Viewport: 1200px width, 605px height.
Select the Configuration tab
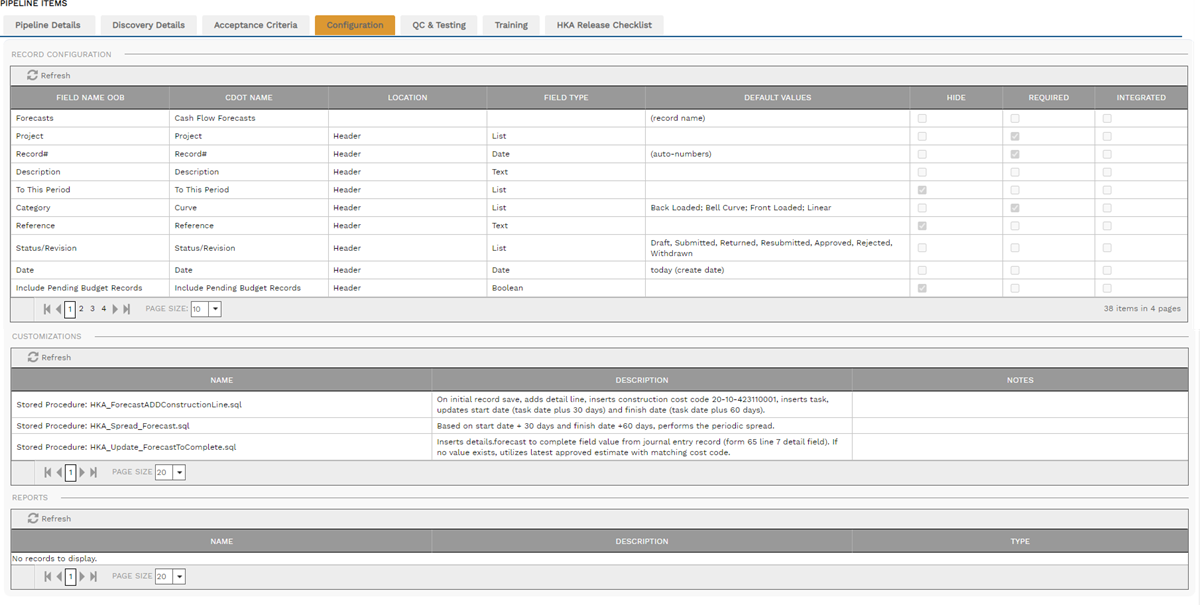(355, 25)
